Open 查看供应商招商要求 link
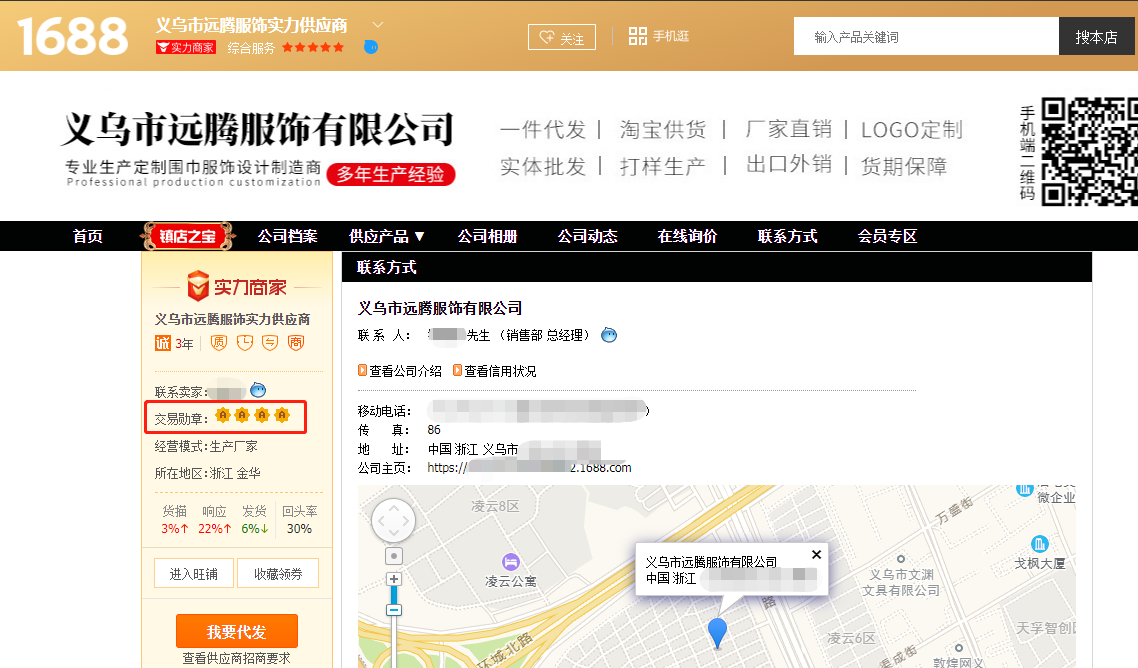 point(237,659)
